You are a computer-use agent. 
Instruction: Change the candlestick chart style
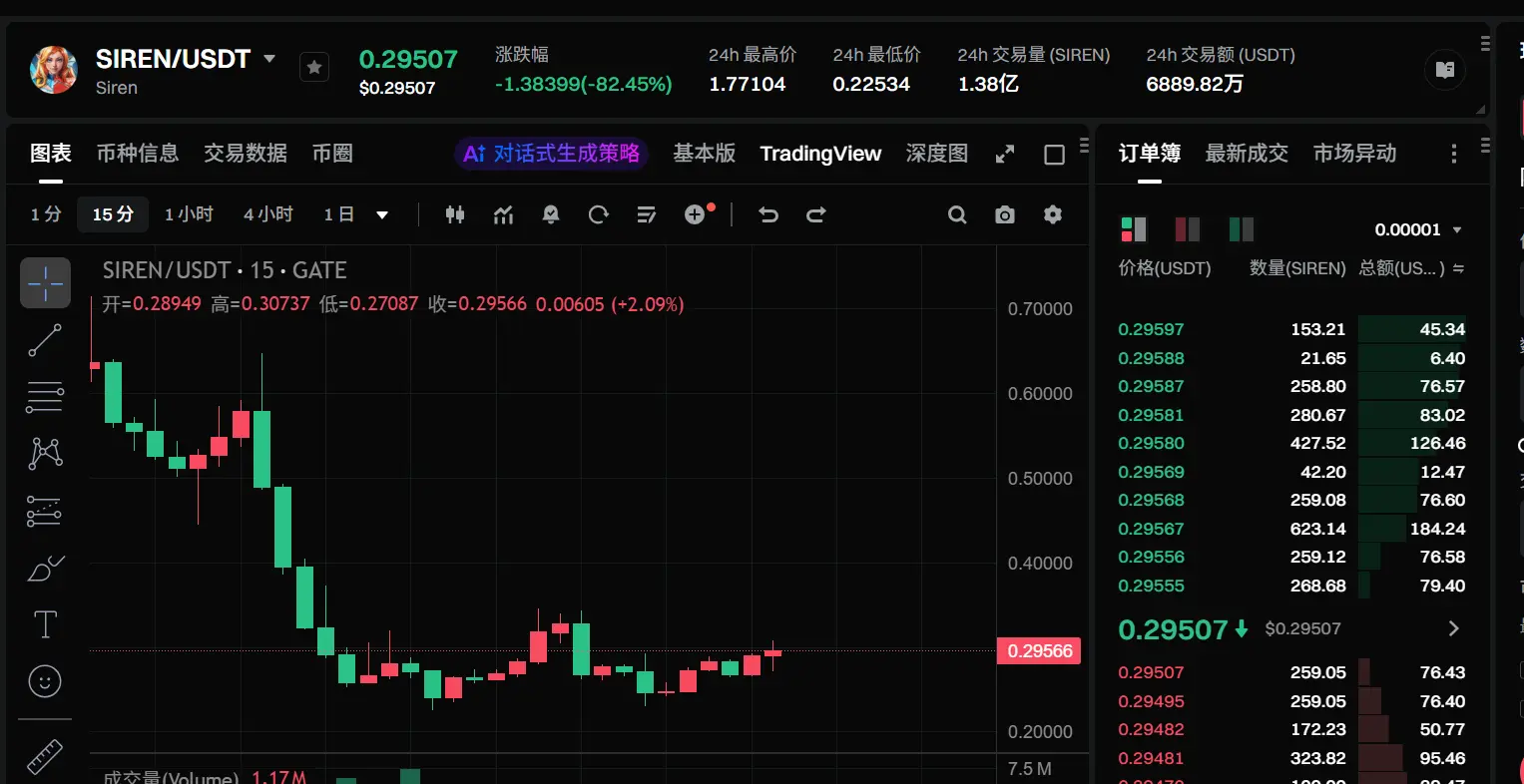coord(455,214)
